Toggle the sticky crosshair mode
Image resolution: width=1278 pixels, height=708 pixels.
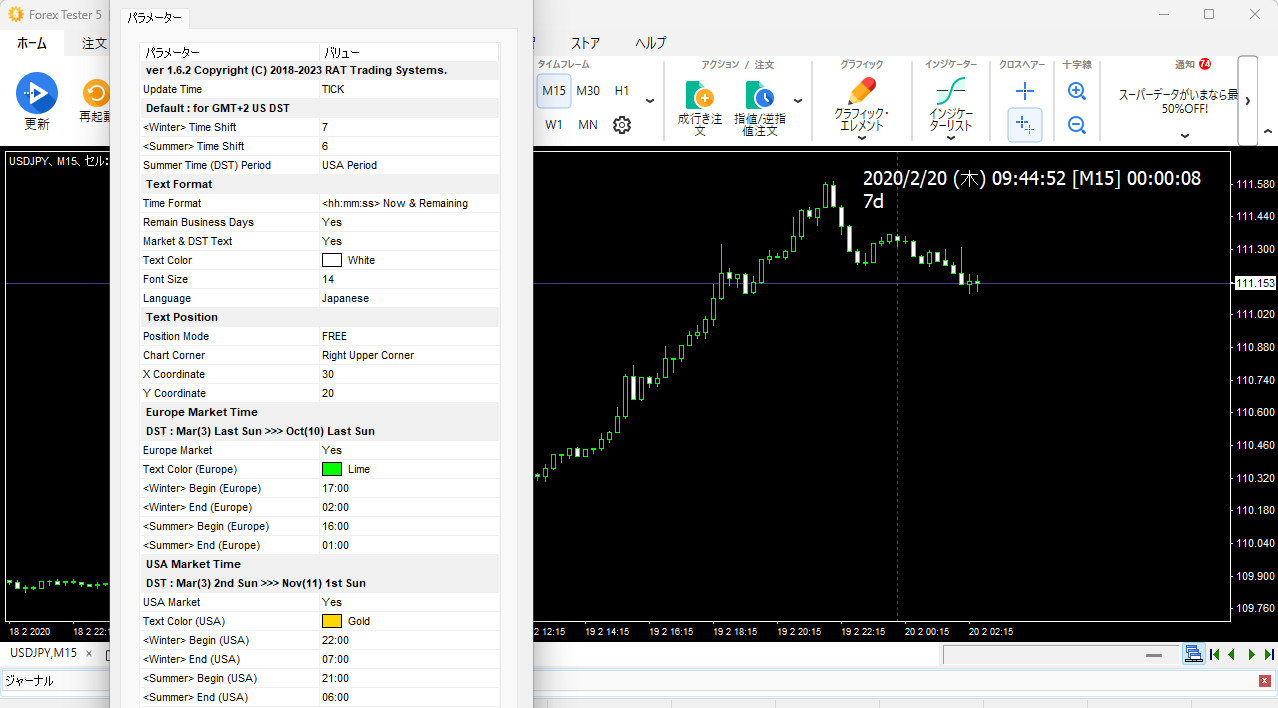coord(1023,125)
